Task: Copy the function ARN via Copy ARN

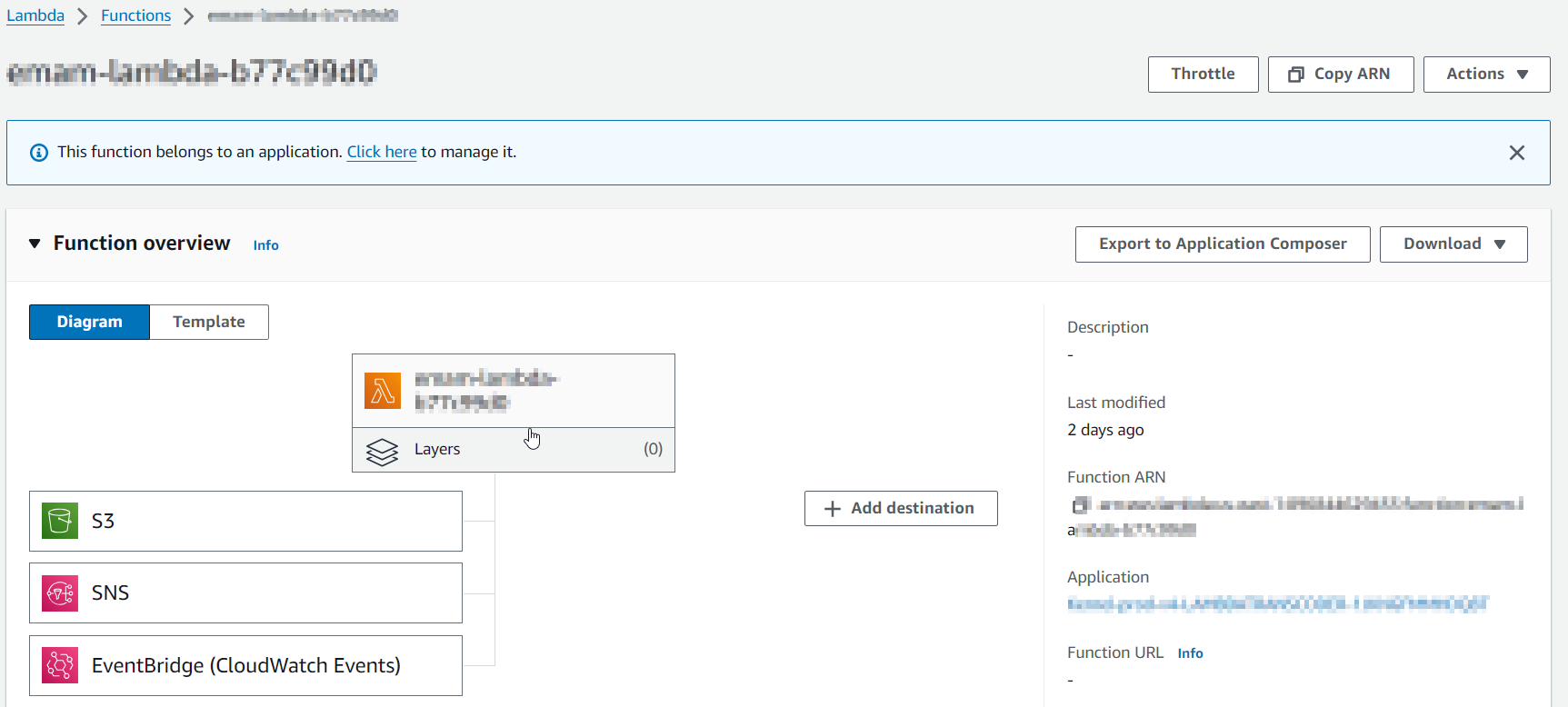Action: 1341,75
